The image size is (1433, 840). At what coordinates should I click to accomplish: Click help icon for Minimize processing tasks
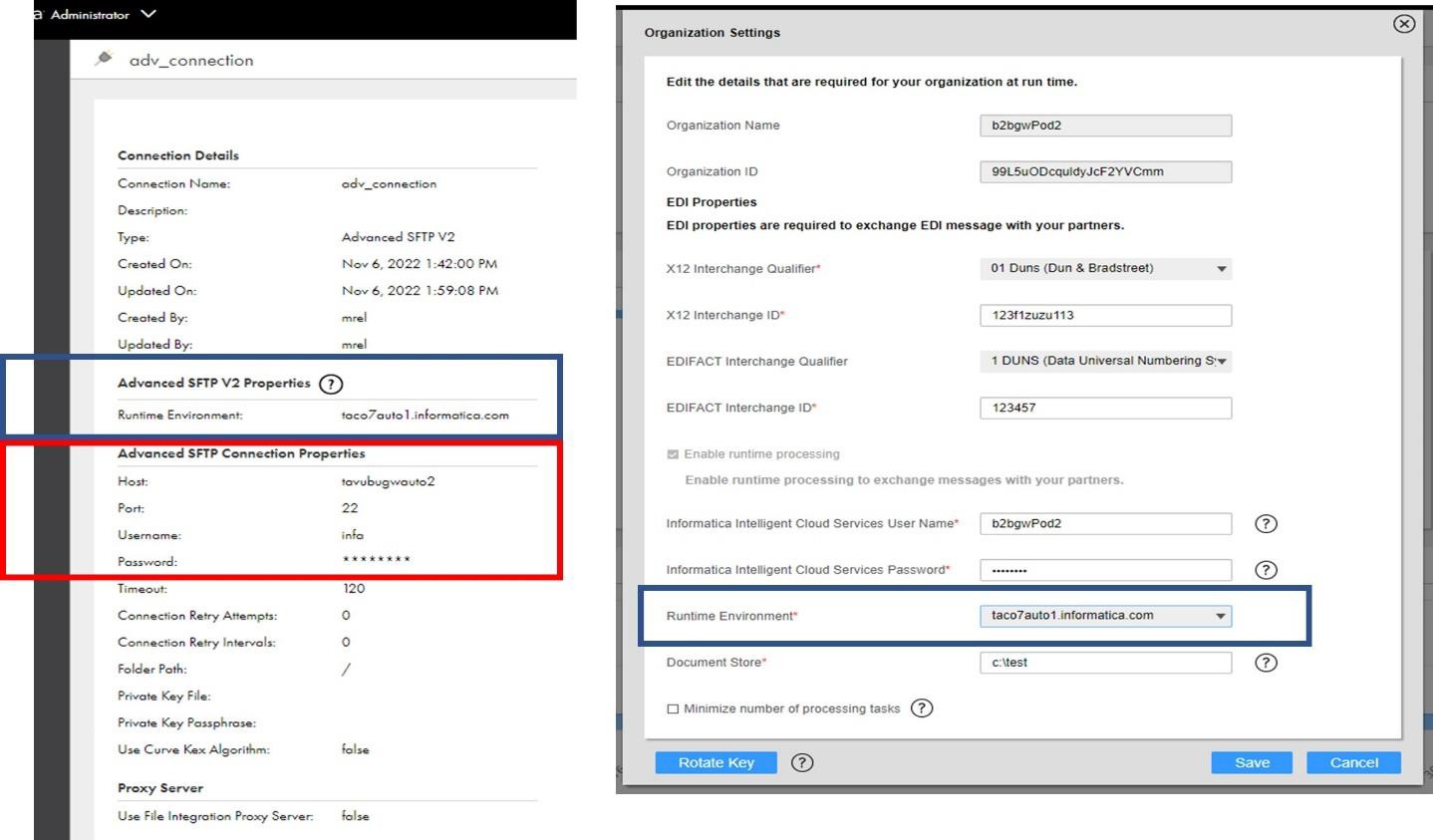922,708
